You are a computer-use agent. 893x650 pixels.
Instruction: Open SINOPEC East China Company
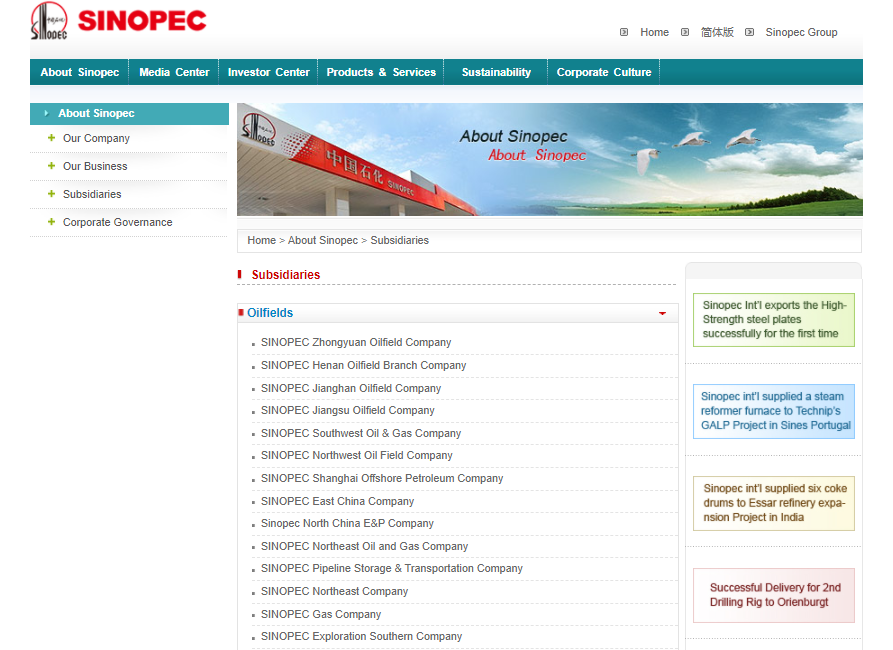coord(337,501)
